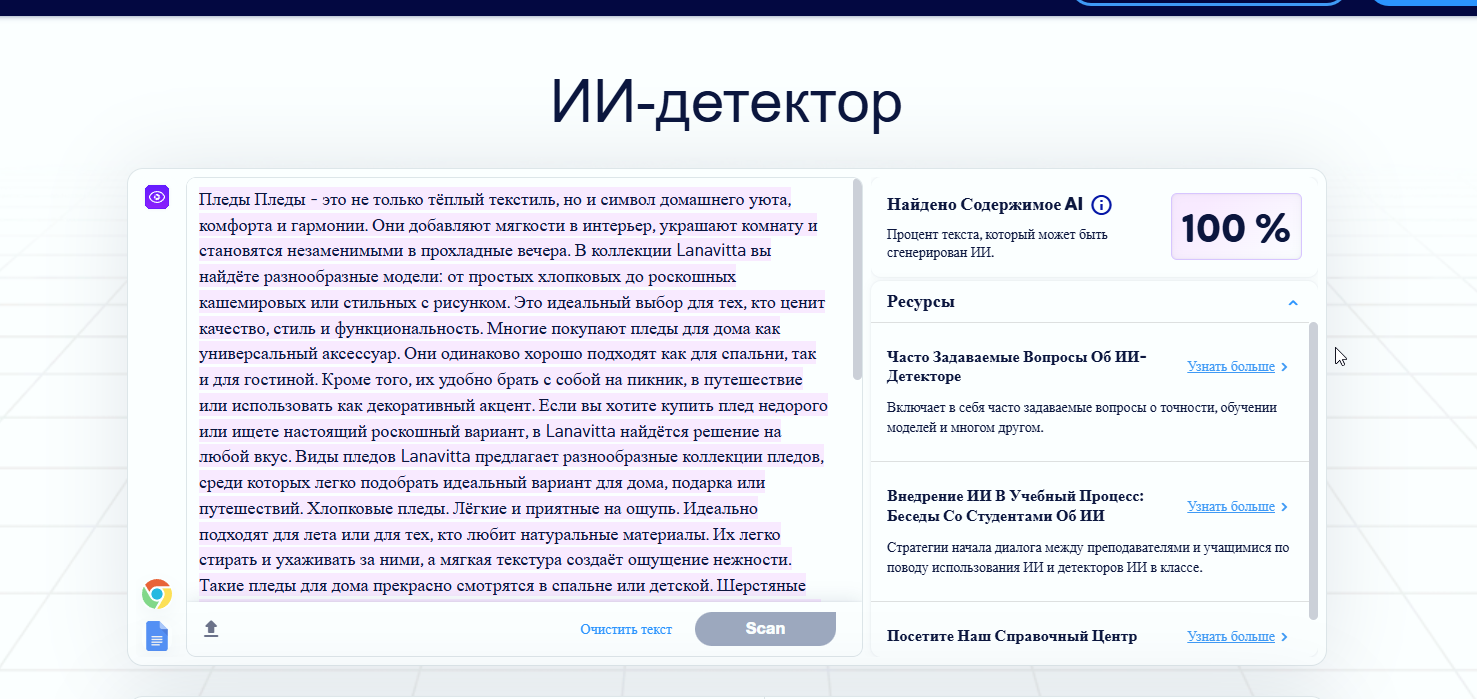
Task: Click text 'Процент текста, который может быть'
Action: coord(997,236)
